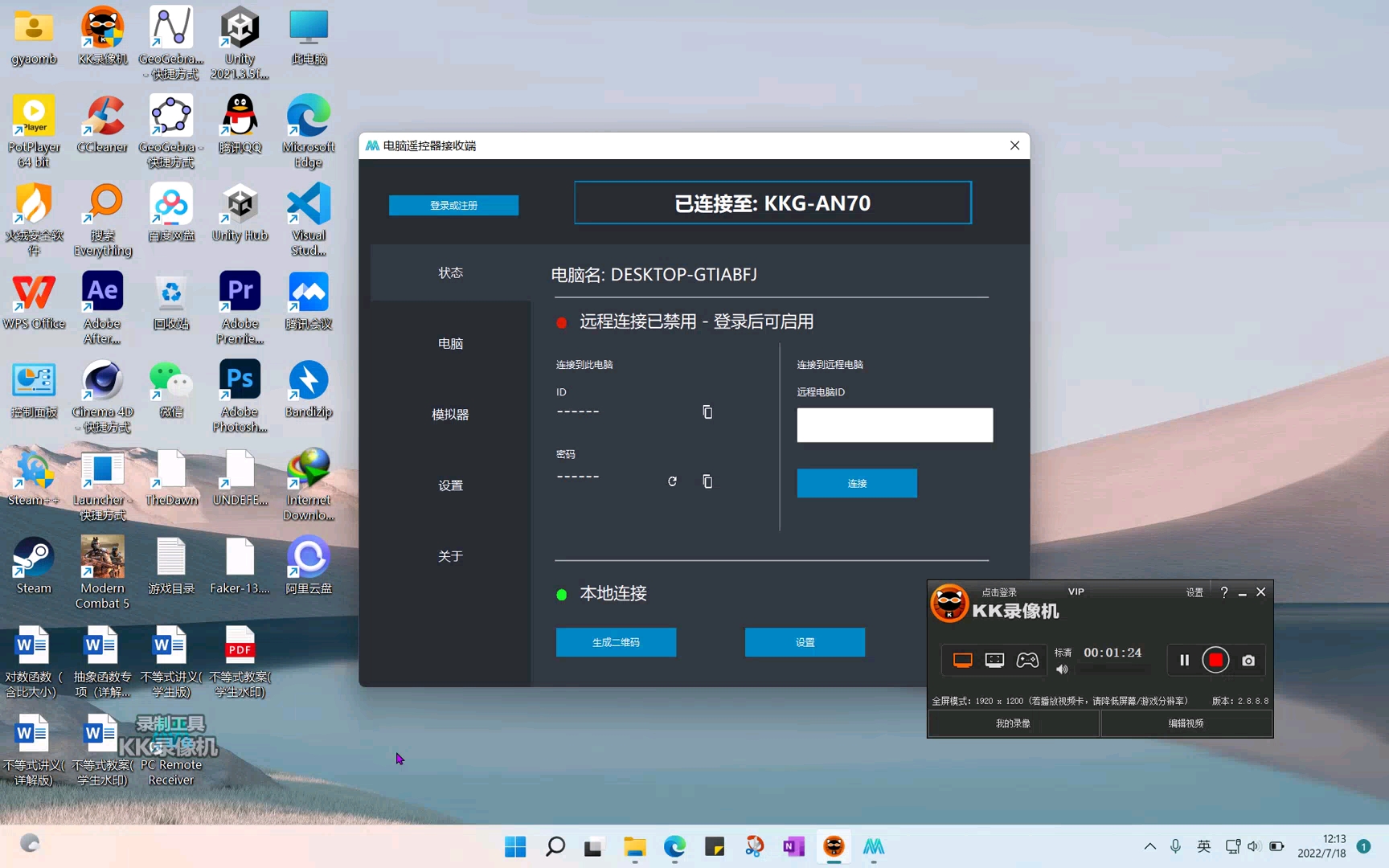The width and height of the screenshot is (1389, 868).
Task: Select the CCleaner desktop icon
Action: pos(103,125)
